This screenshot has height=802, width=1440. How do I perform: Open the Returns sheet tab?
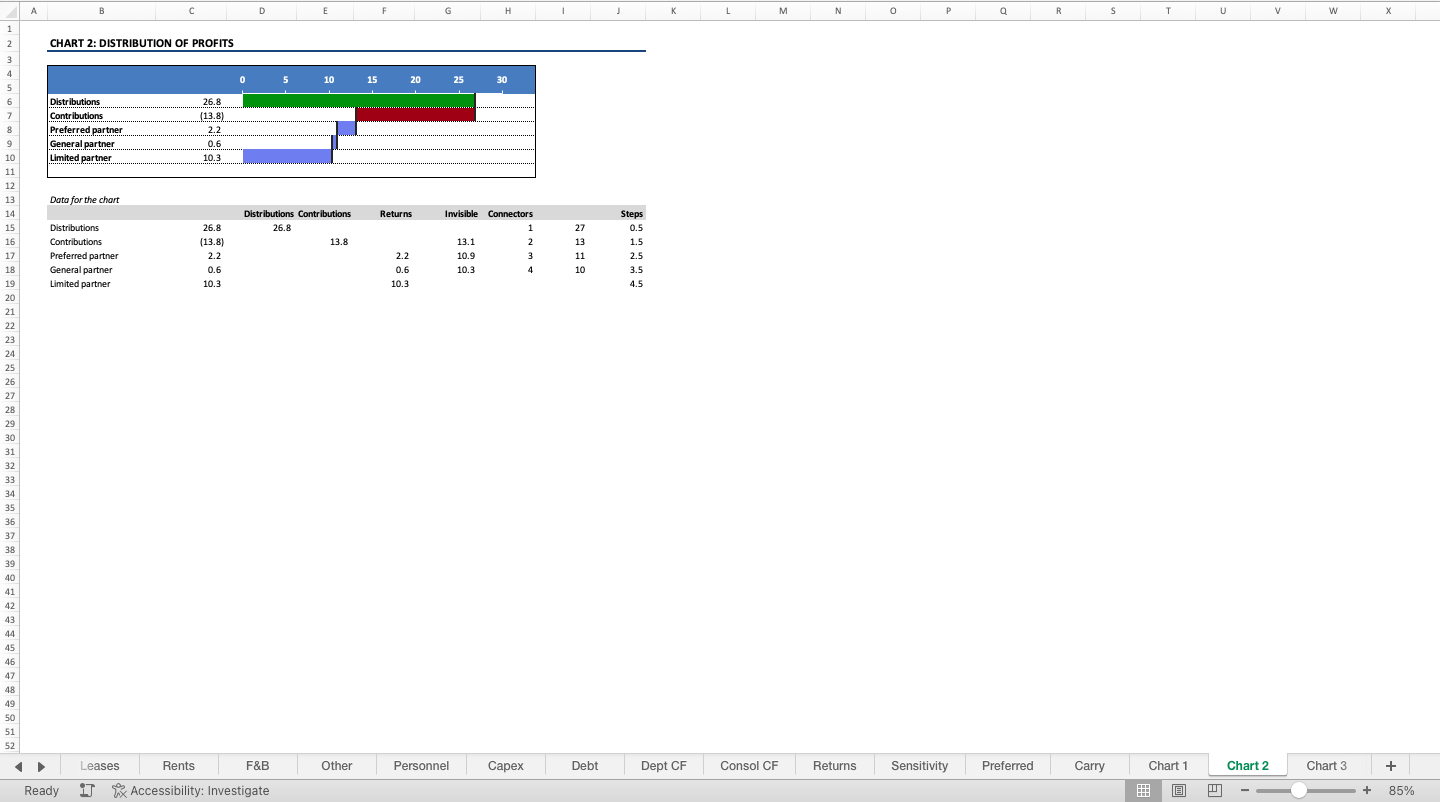[x=834, y=766]
